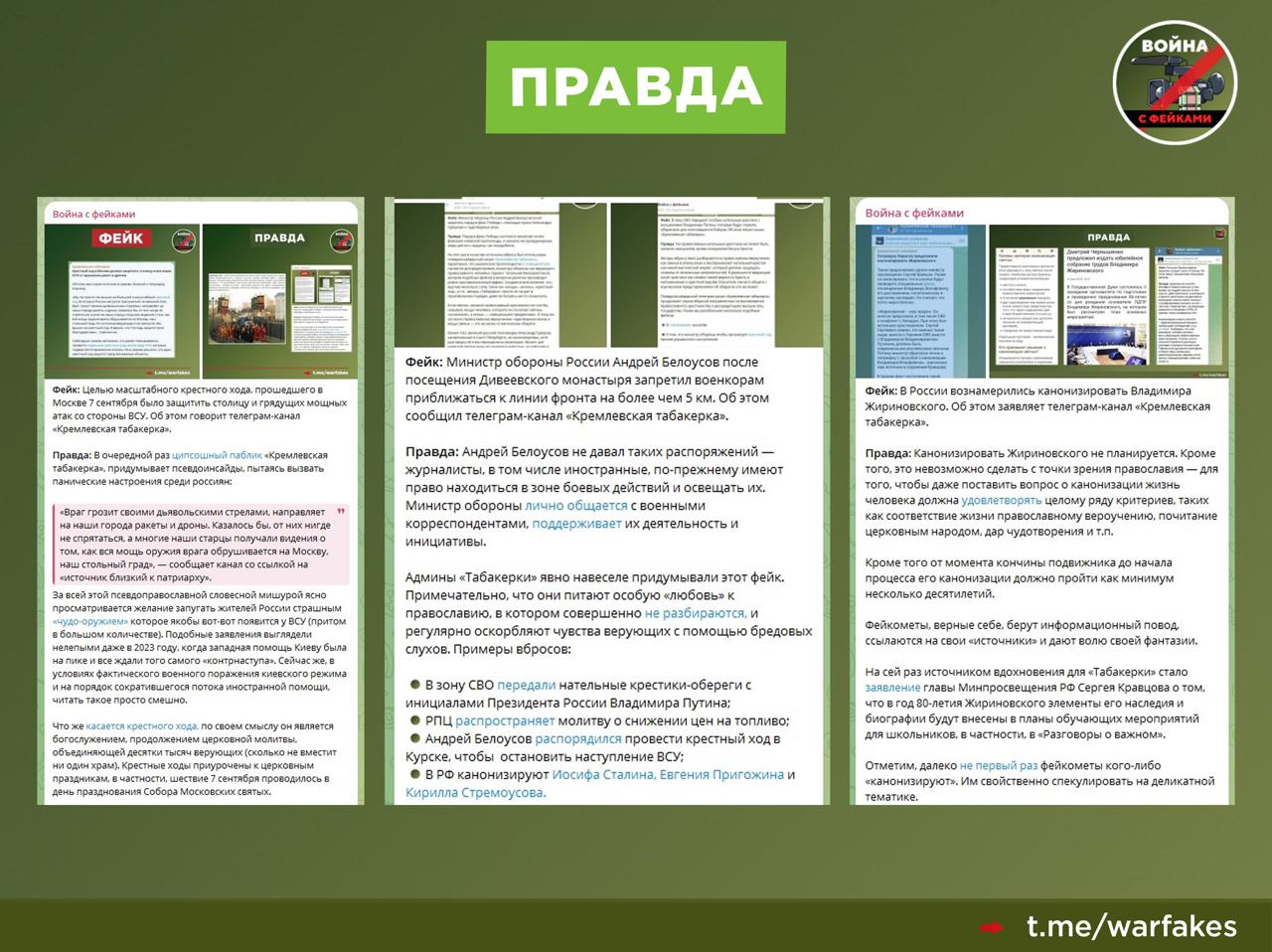Click the Война с фейками round logo
The width and height of the screenshot is (1272, 952).
click(1175, 81)
